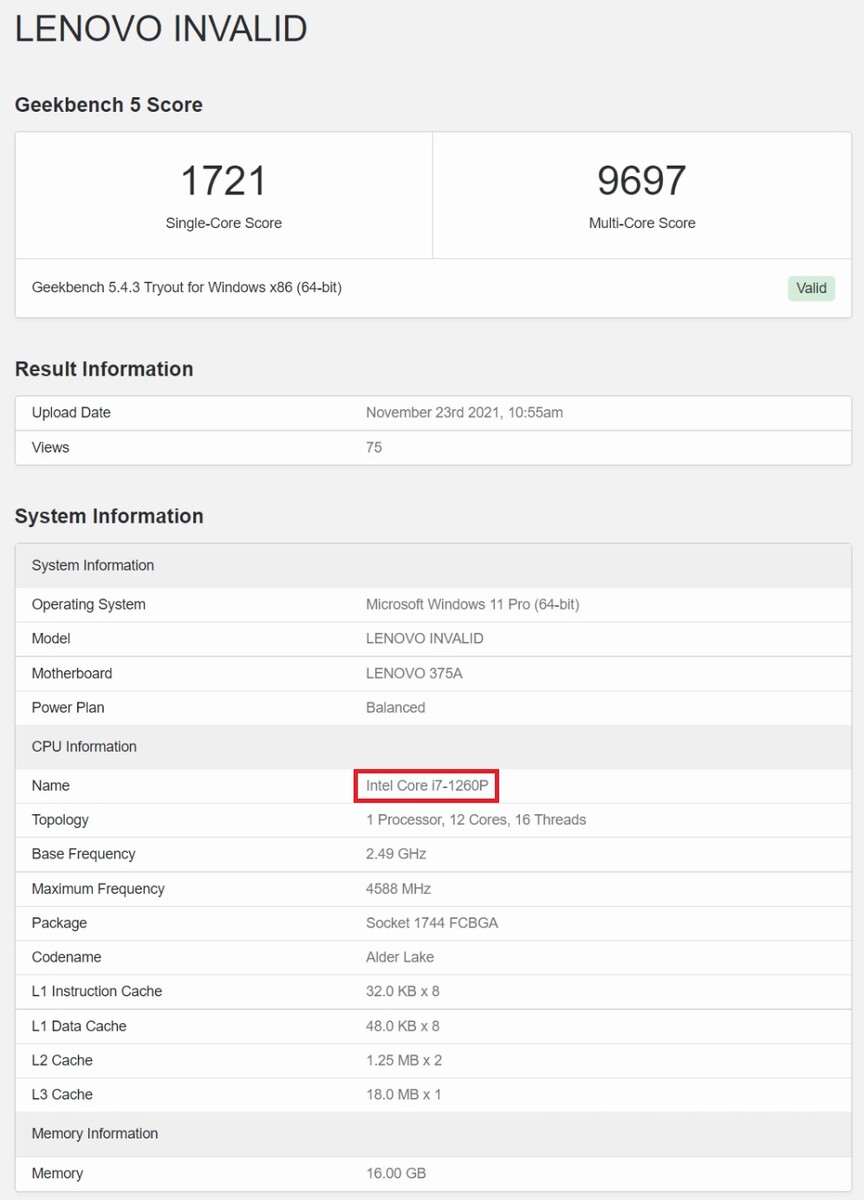Click the Result Information heading
This screenshot has height=1200, width=864.
tap(104, 369)
